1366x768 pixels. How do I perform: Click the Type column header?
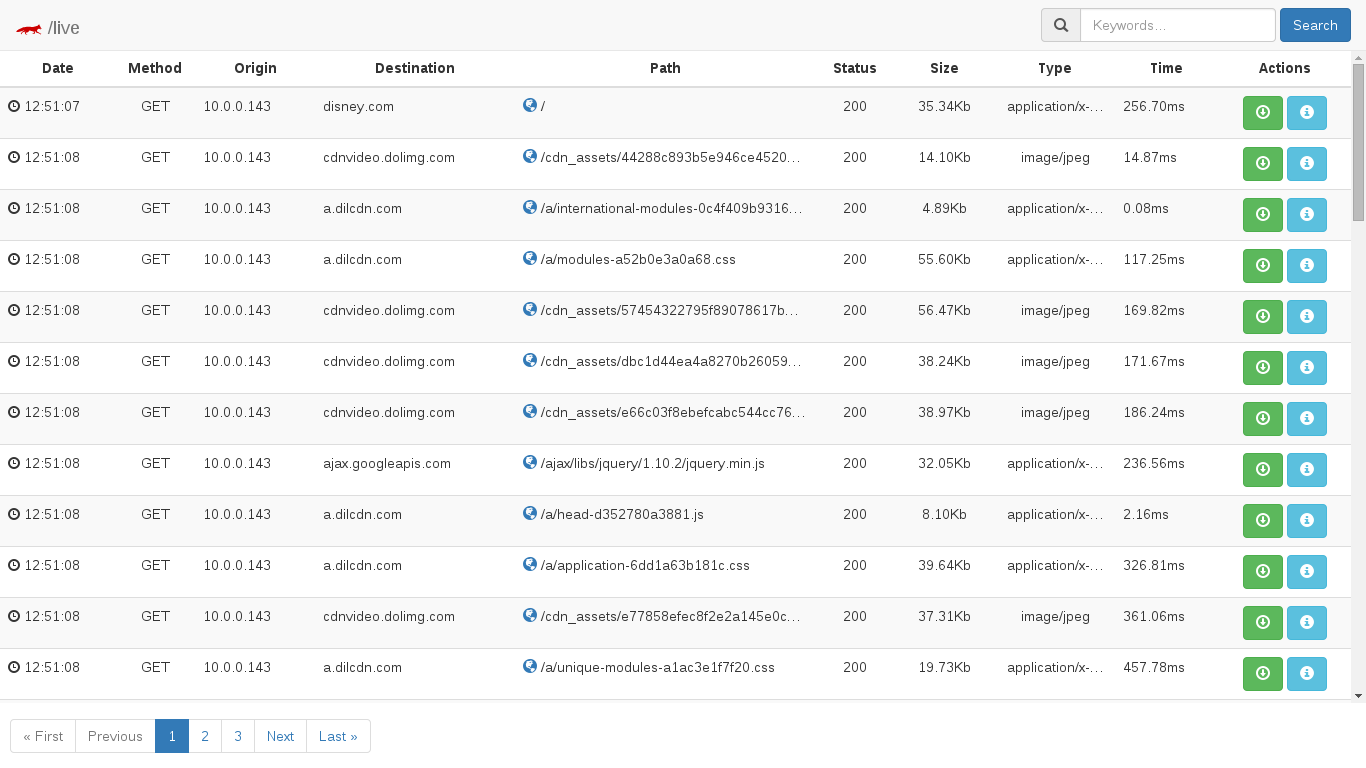(x=1055, y=68)
